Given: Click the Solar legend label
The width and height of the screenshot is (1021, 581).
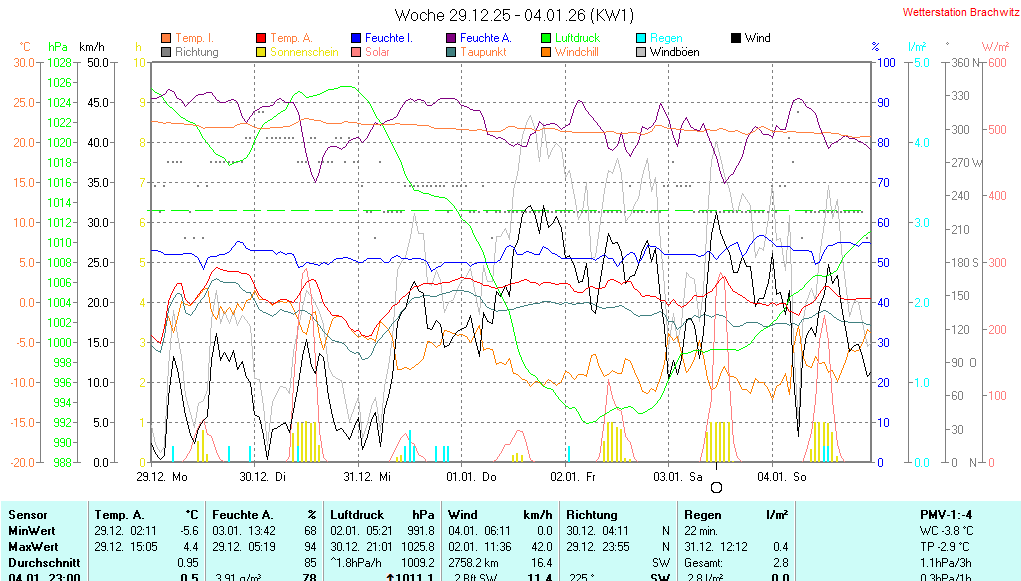Looking at the screenshot, I should point(377,52).
